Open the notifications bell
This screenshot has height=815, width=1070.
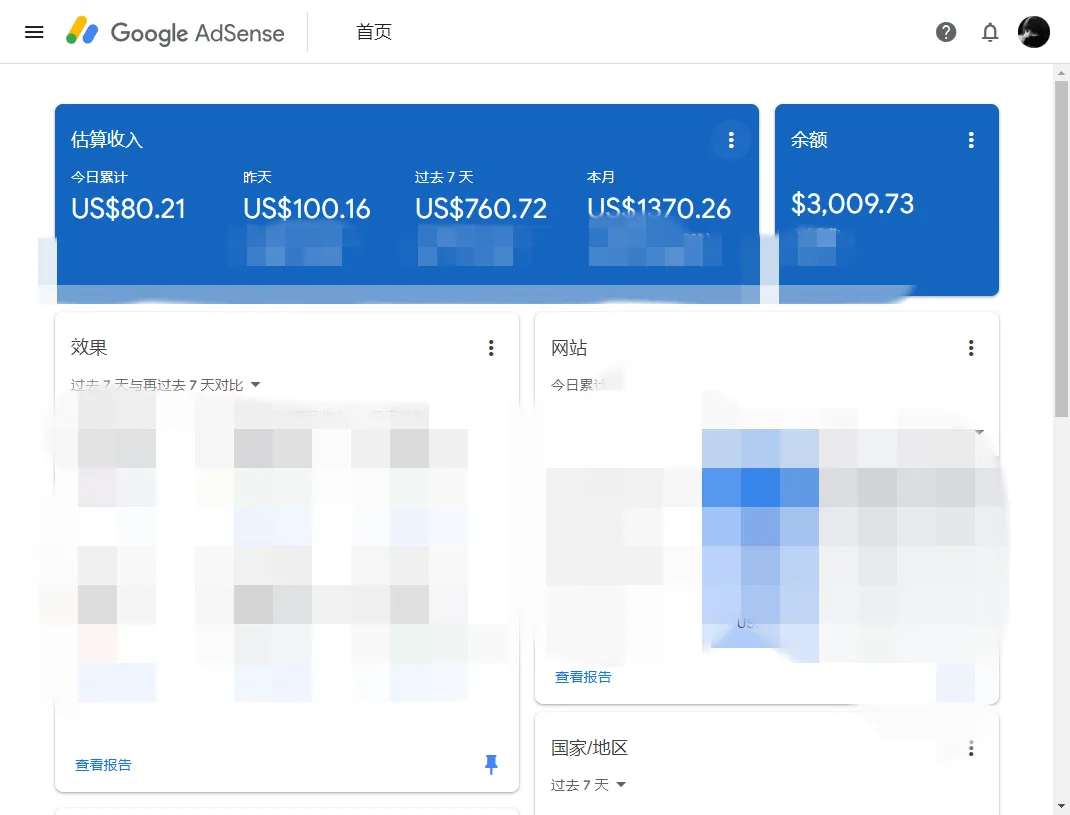[990, 32]
